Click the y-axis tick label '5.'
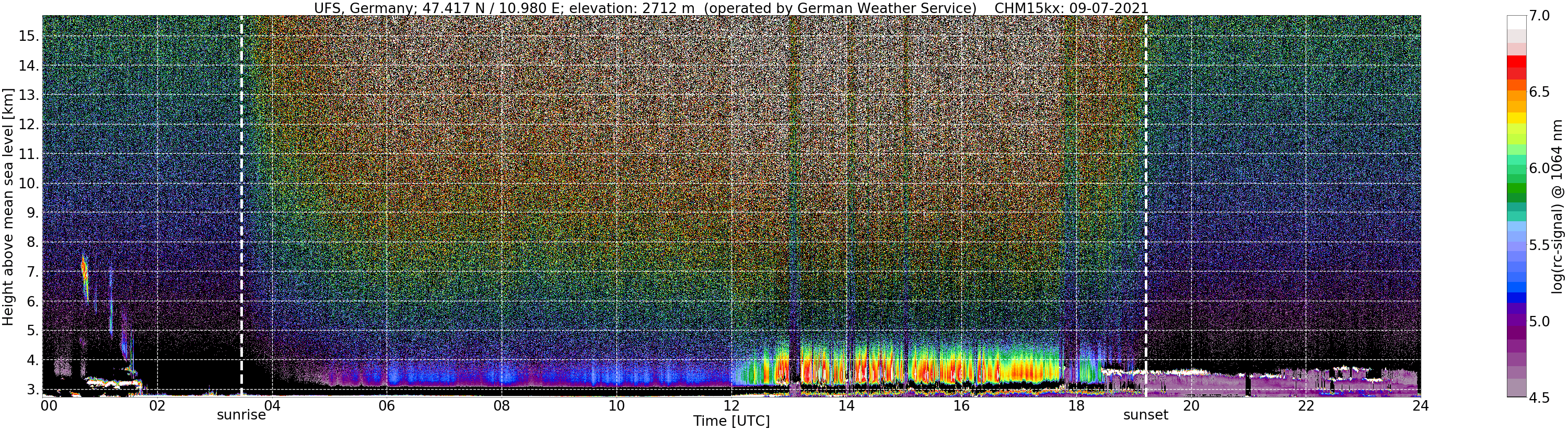 click(33, 331)
